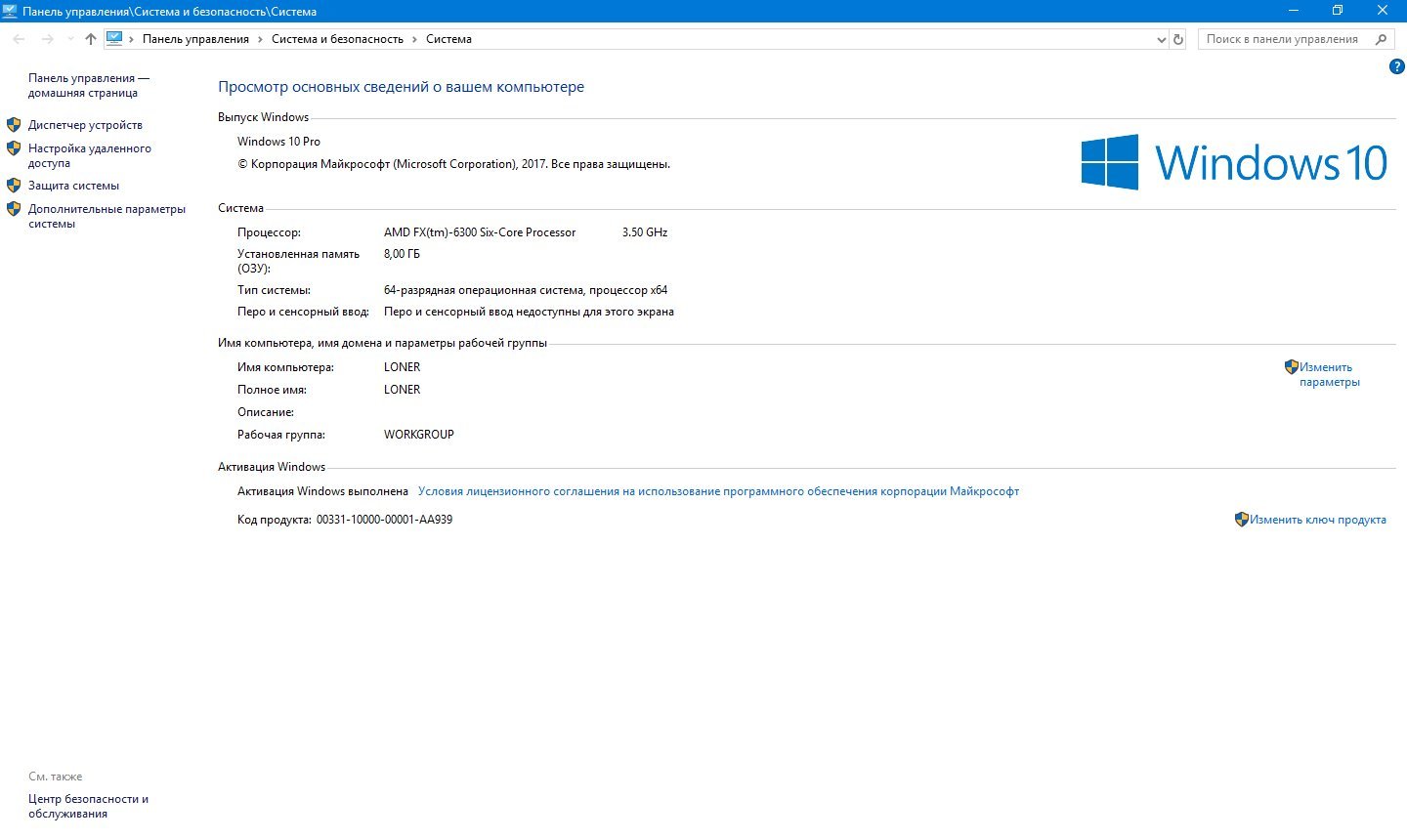This screenshot has height=840, width=1407.
Task: Expand the chevron before the "Система и безопасность" breadcrumb
Action: pos(261,39)
